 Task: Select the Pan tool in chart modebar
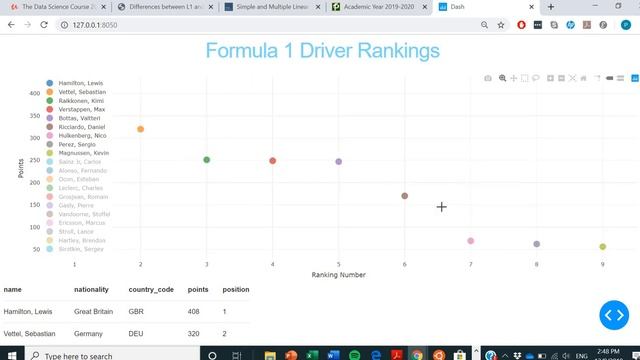click(x=513, y=78)
